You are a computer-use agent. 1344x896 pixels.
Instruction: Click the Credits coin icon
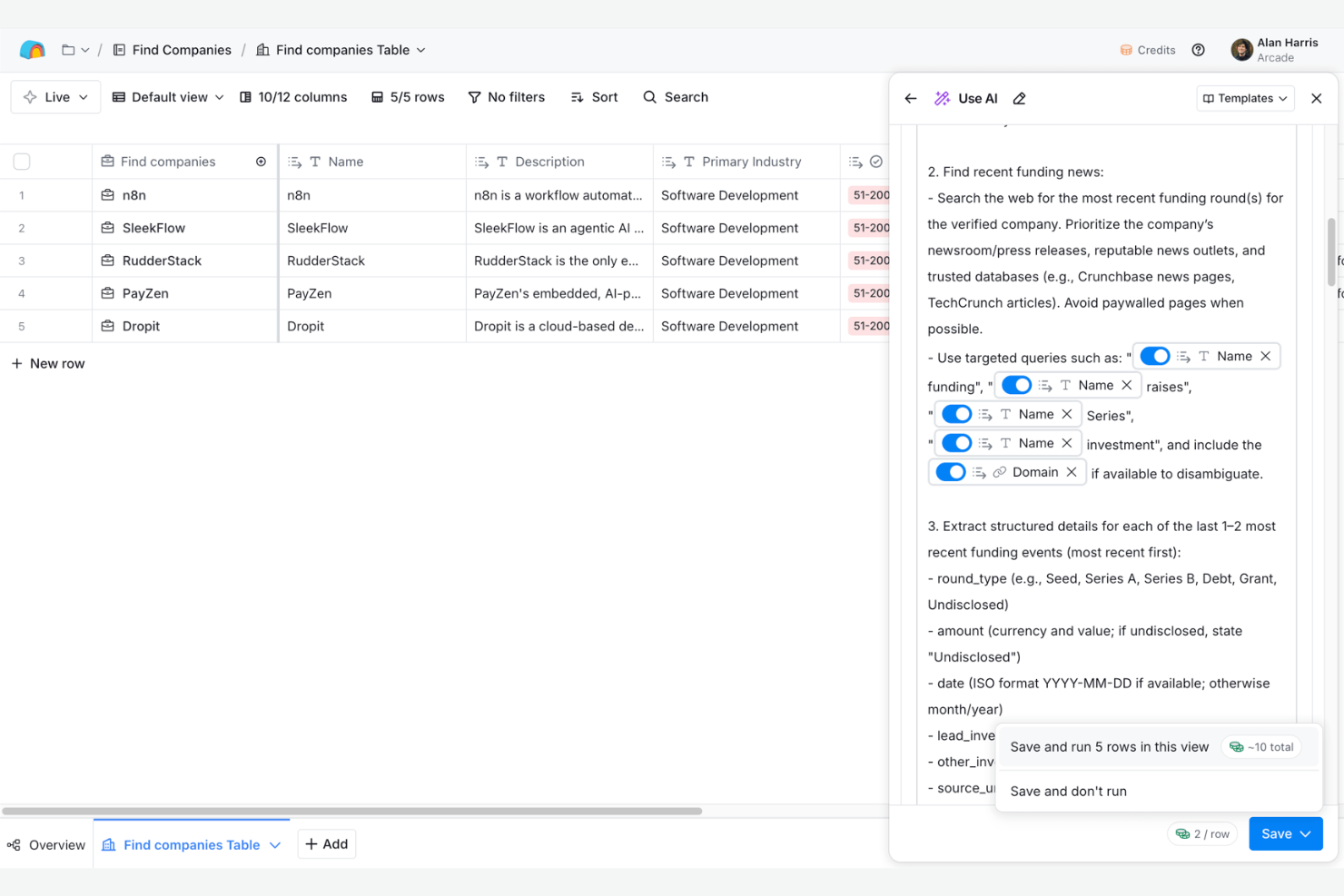[x=1126, y=50]
